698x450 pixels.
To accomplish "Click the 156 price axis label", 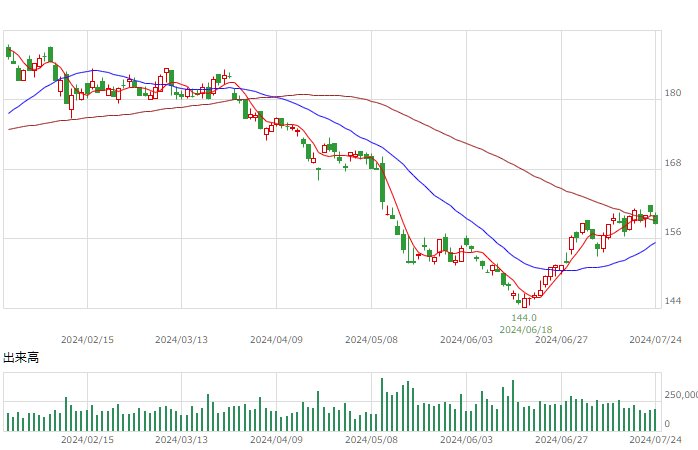I will (673, 232).
